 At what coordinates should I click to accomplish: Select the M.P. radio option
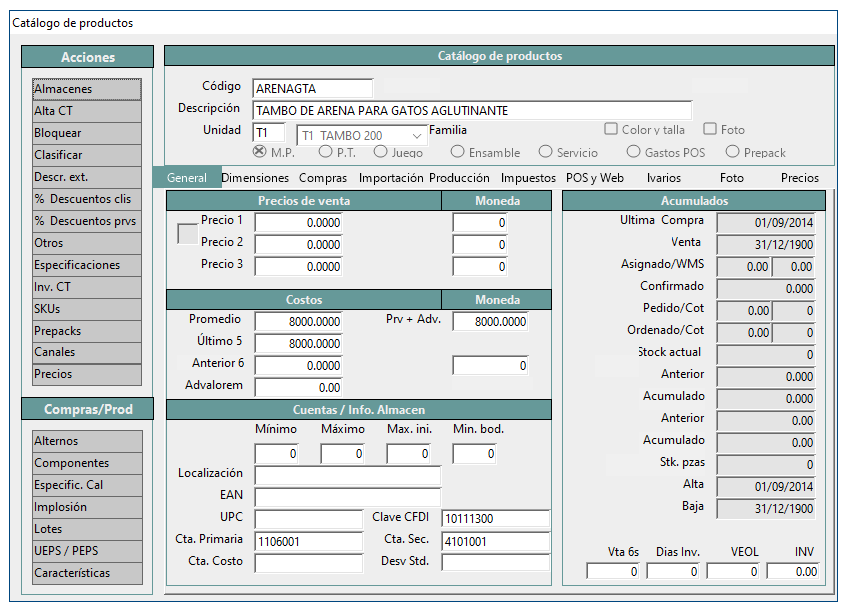pyautogui.click(x=259, y=151)
